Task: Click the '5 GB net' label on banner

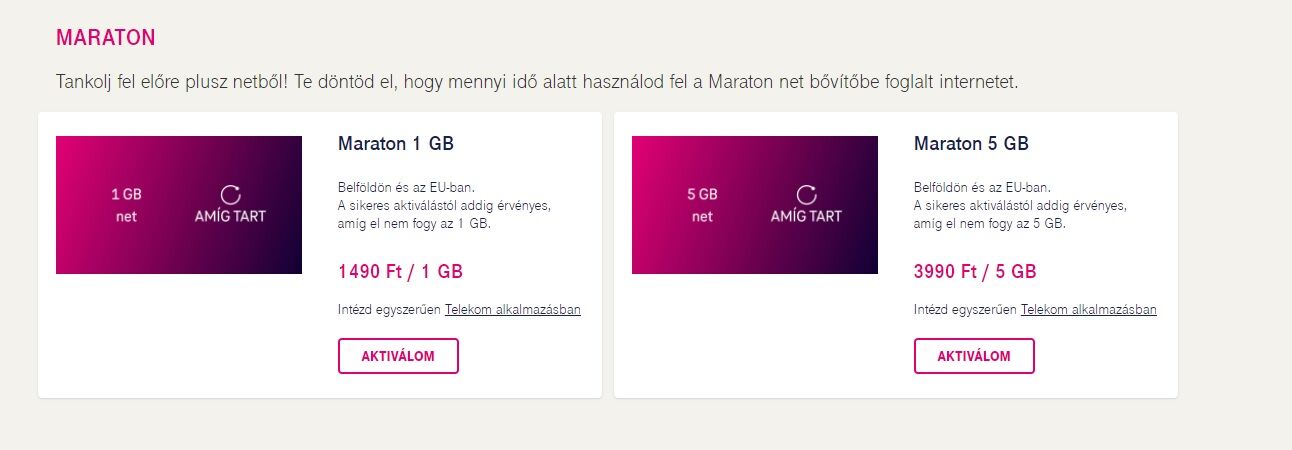Action: click(x=702, y=205)
